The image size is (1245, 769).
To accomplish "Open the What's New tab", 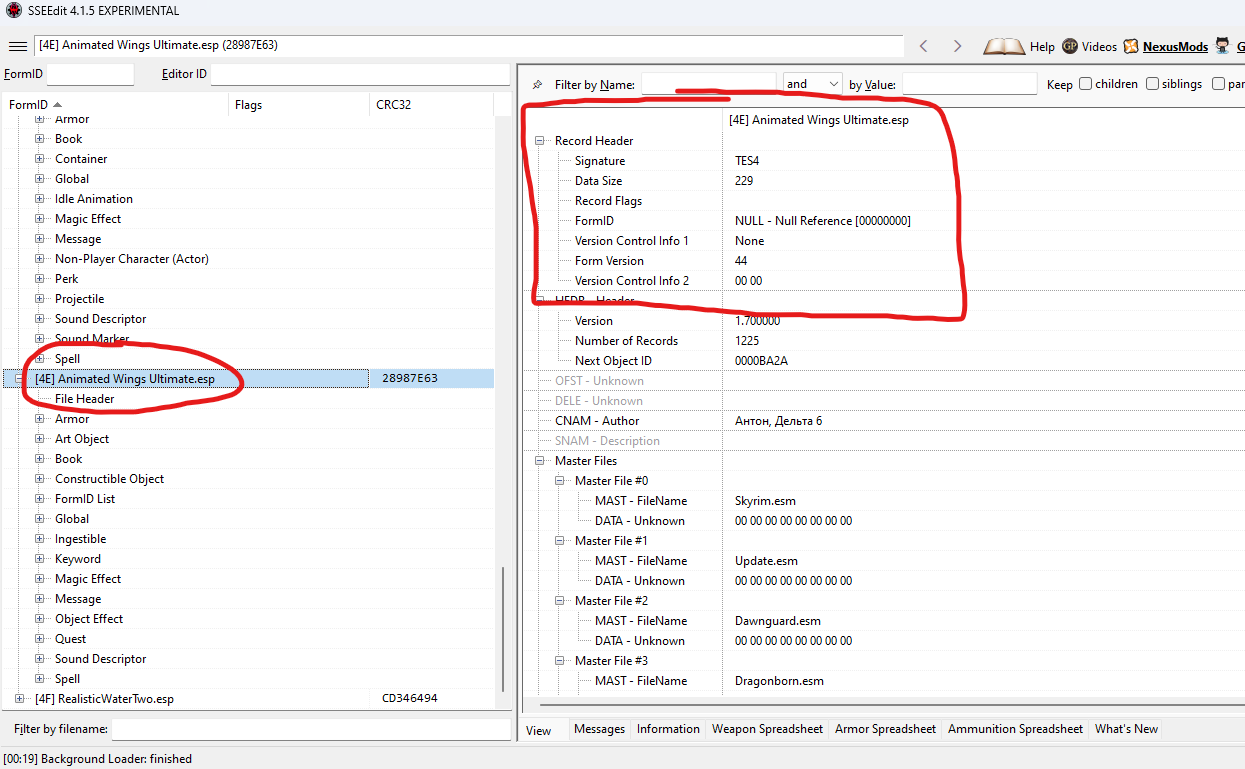I will [1126, 729].
